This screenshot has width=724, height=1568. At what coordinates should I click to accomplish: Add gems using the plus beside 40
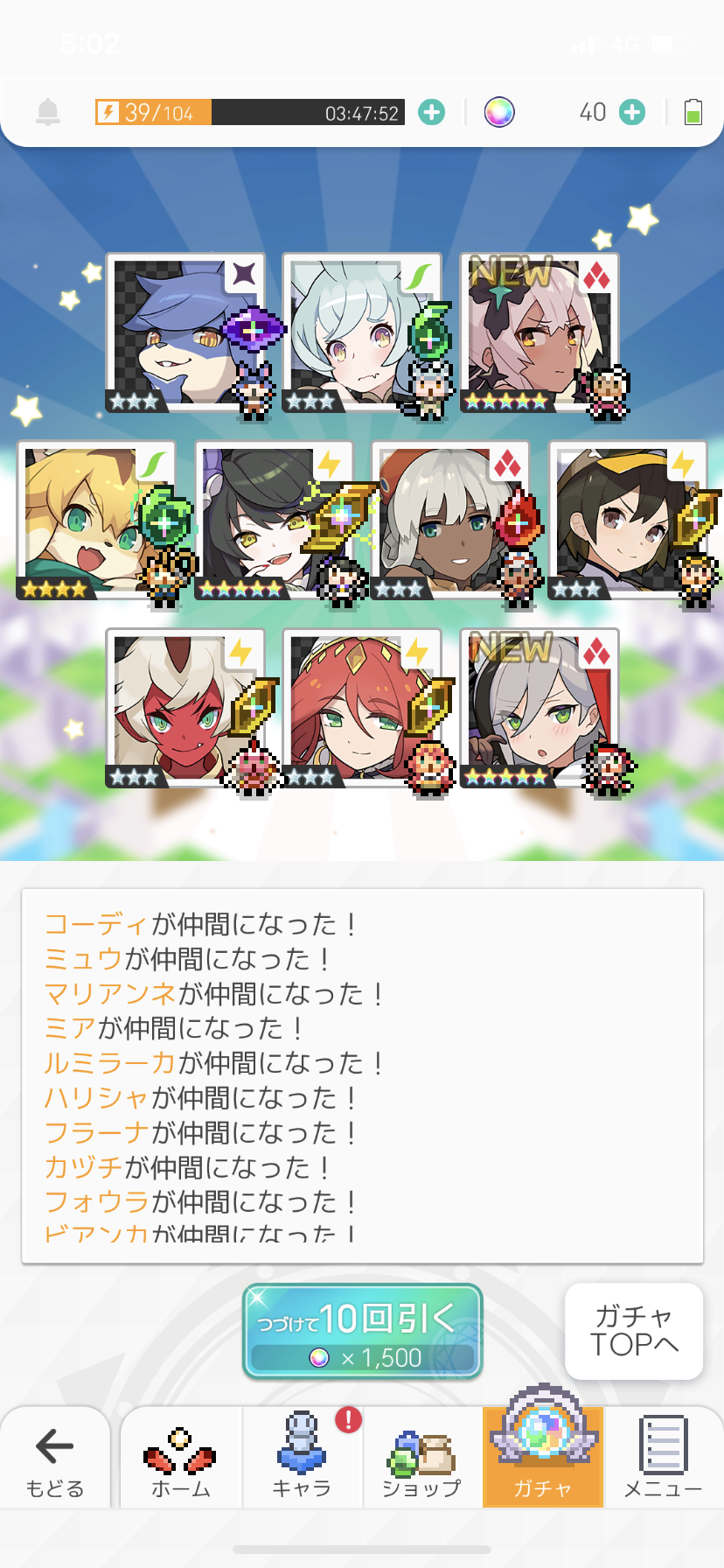coord(632,112)
